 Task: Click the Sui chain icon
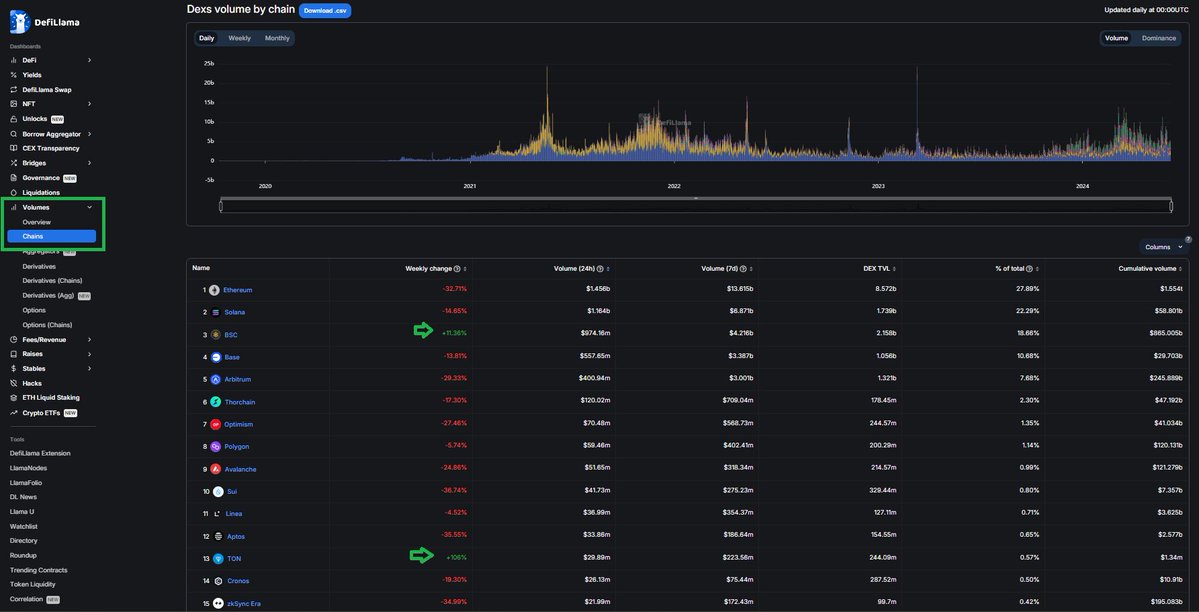(x=218, y=491)
